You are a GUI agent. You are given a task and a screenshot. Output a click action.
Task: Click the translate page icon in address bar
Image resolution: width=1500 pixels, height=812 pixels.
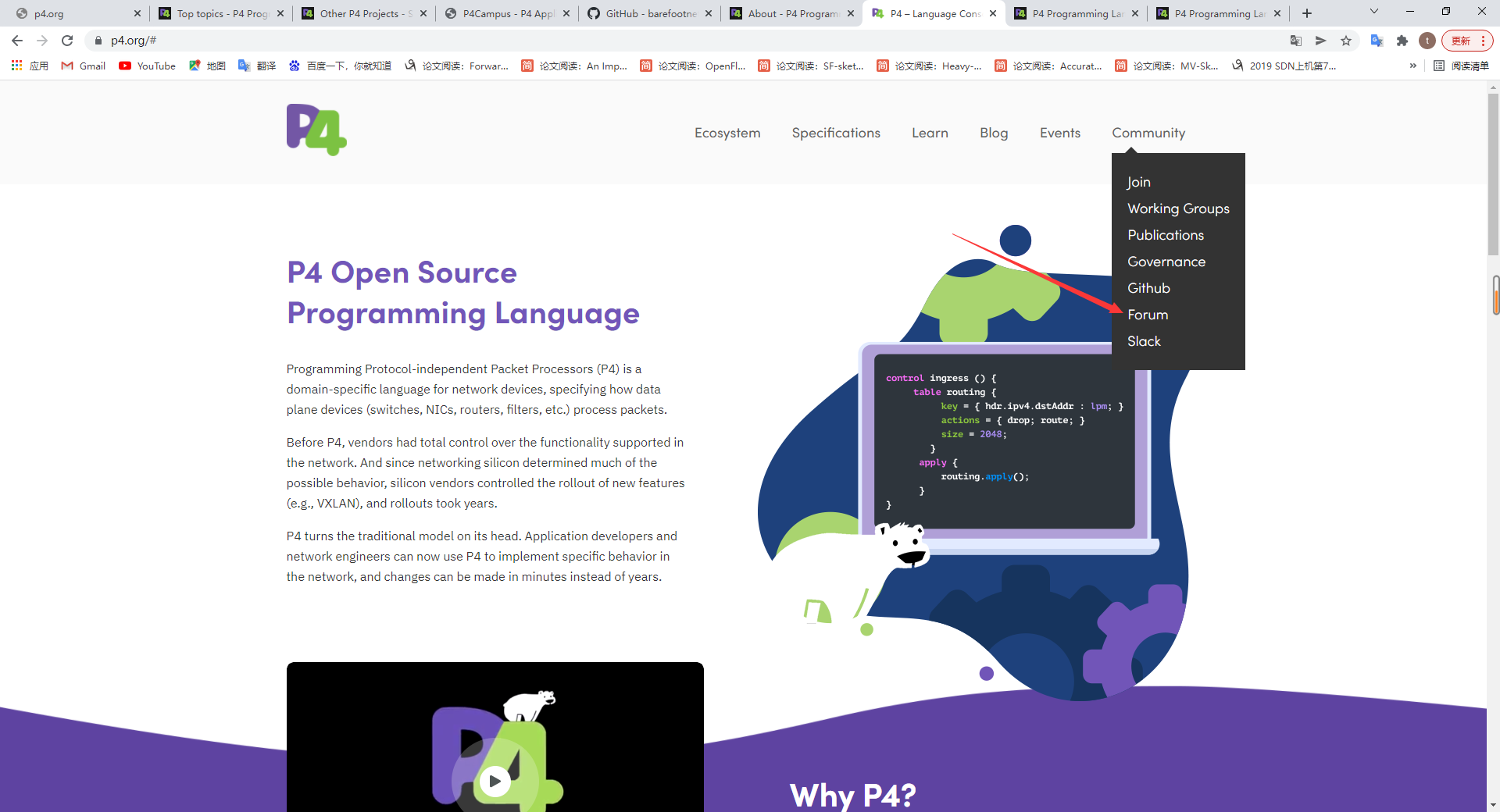[x=1296, y=41]
